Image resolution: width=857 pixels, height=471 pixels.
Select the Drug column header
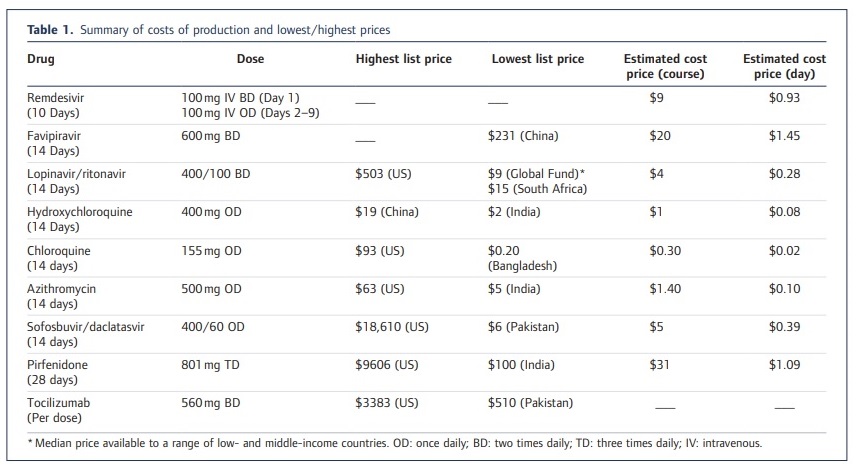point(41,58)
